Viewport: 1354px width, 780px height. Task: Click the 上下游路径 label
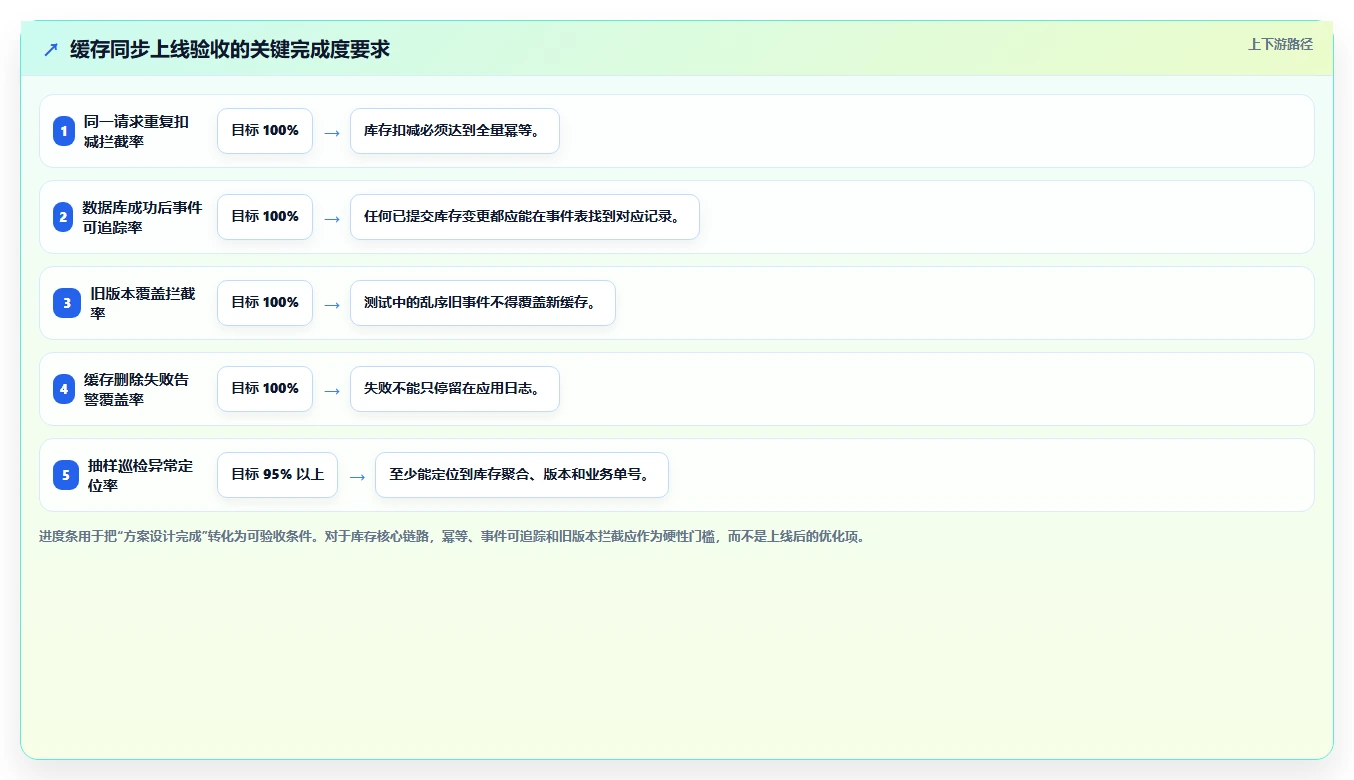[1280, 44]
